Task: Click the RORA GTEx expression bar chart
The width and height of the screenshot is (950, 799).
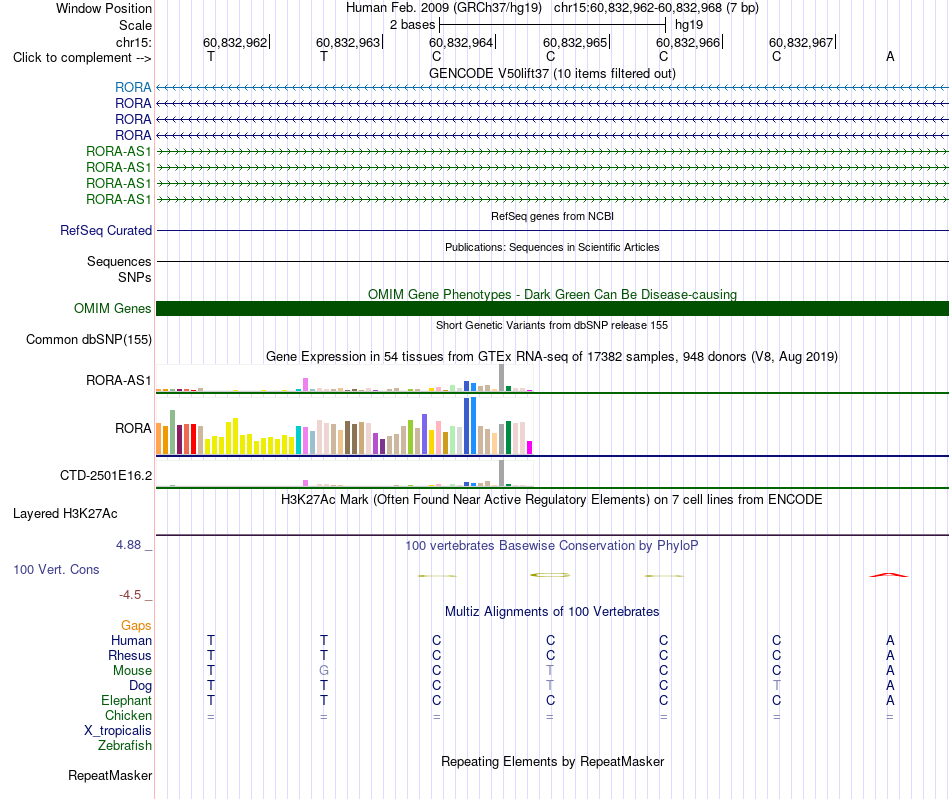Action: [x=344, y=425]
